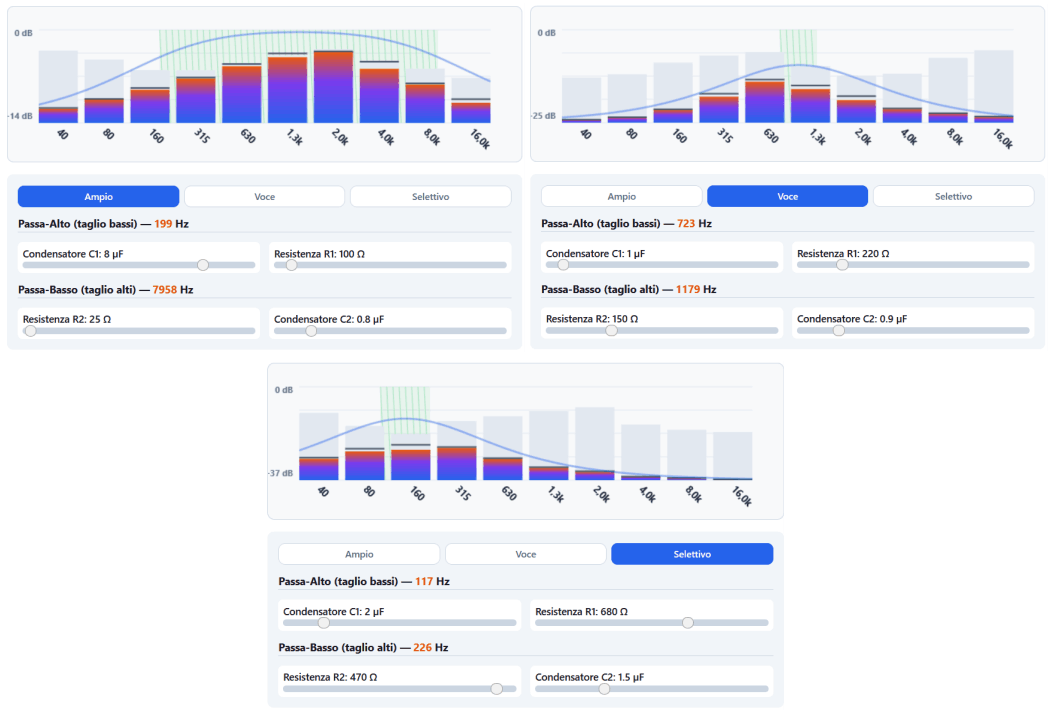Image resolution: width=1052 pixels, height=714 pixels.
Task: Click Condensatore C1: 1 µF slider handle
Action: coord(564,265)
